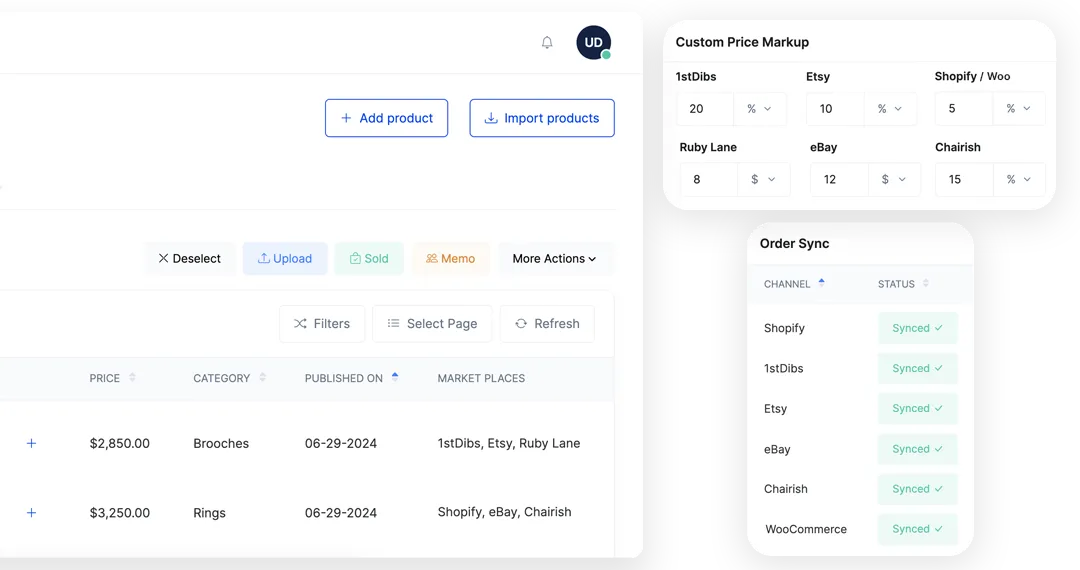Open the Etsy markup unit dropdown

(890, 109)
